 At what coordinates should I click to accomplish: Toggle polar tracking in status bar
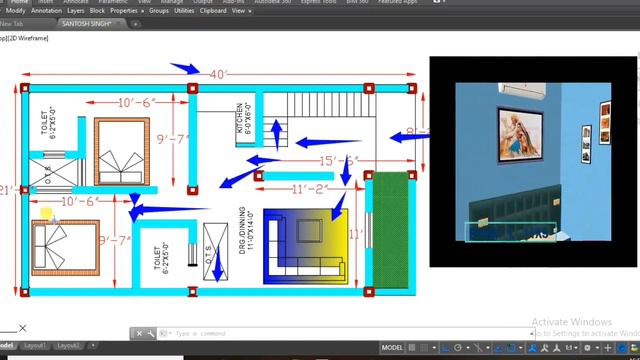click(x=458, y=348)
